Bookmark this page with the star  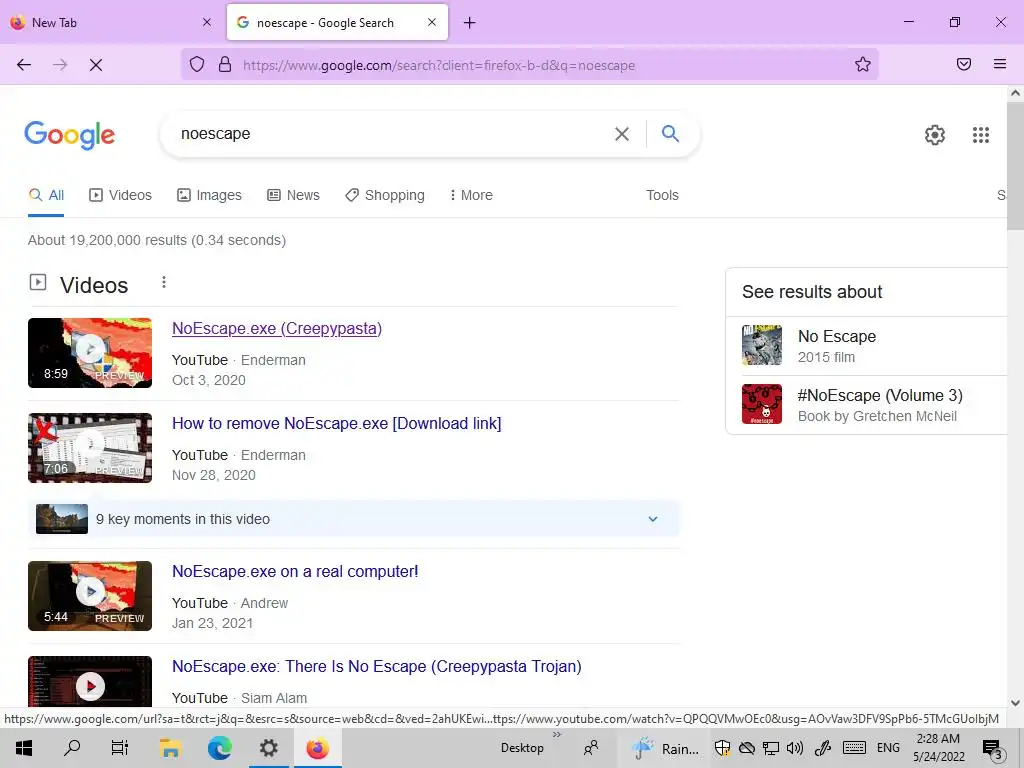863,64
